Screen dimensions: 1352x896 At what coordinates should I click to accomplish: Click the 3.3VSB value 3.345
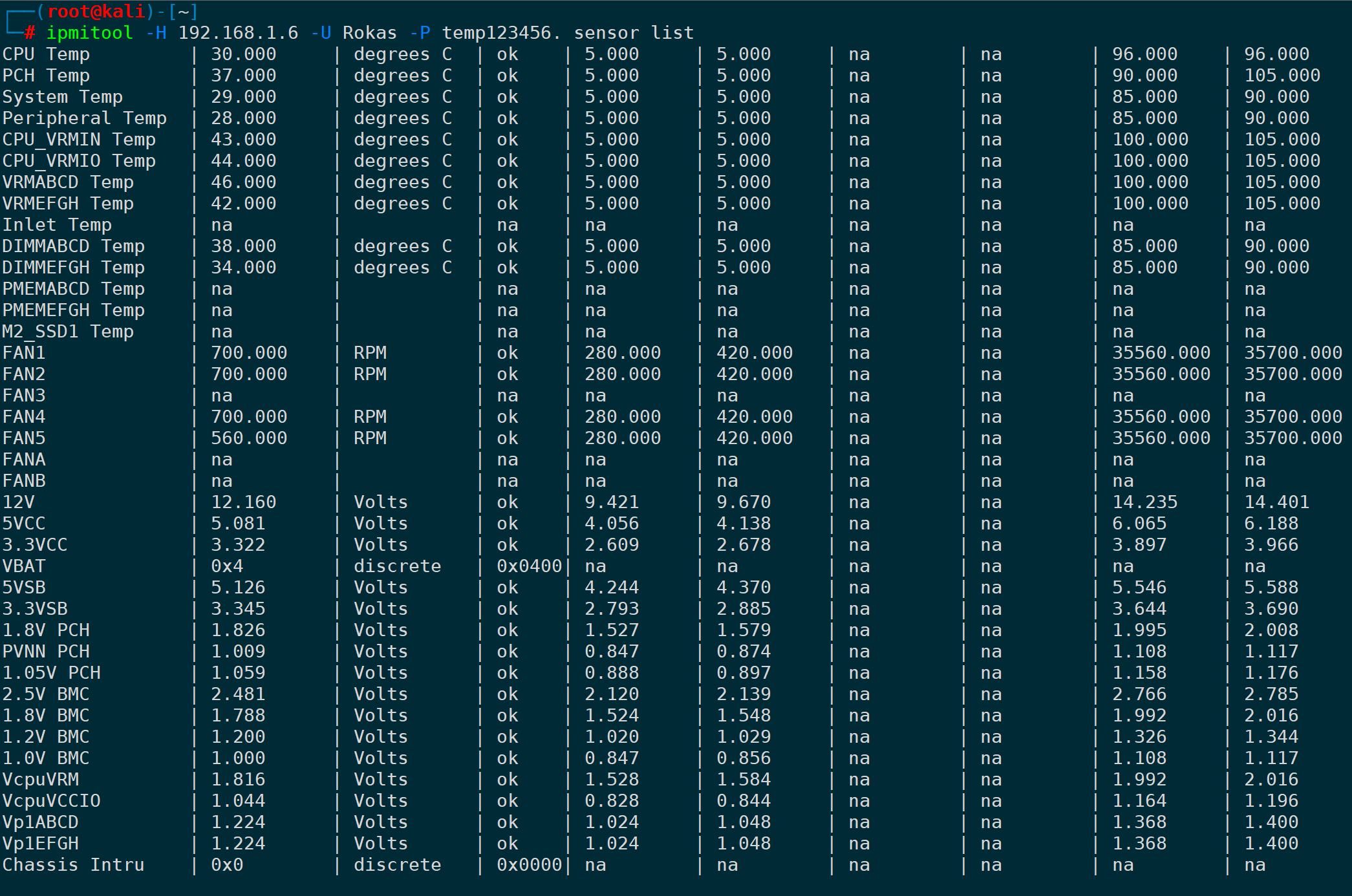pos(238,609)
